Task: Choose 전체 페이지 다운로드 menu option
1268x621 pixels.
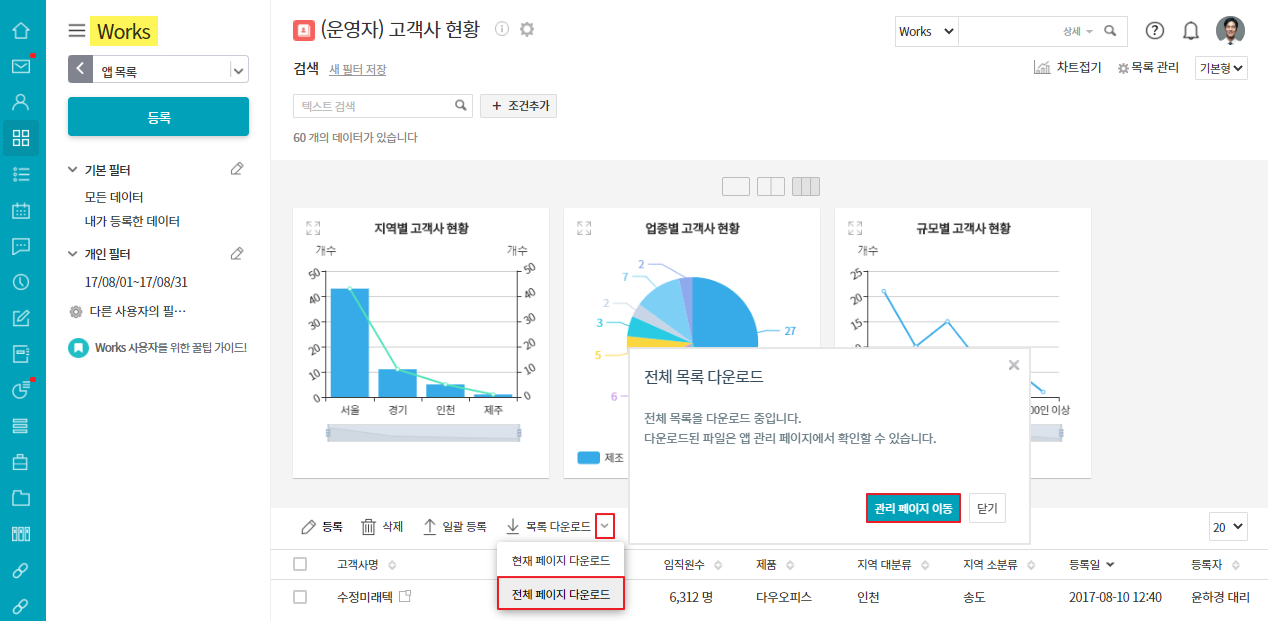Action: tap(560, 594)
